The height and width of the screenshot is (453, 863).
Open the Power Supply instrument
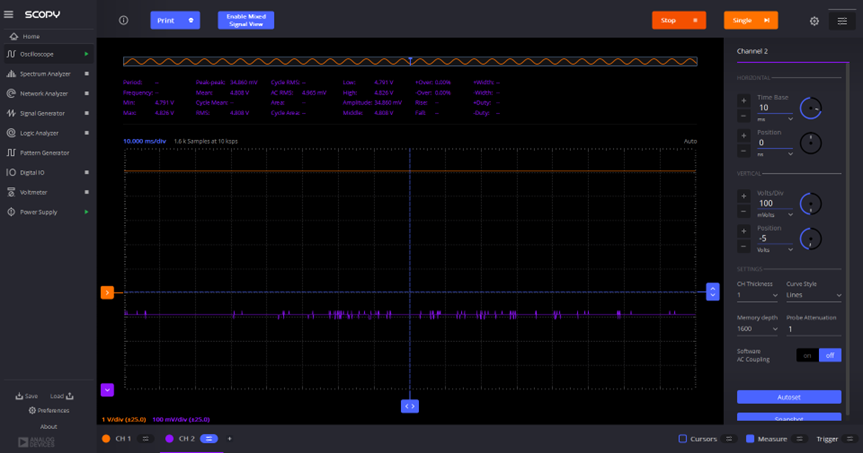pyautogui.click(x=39, y=212)
